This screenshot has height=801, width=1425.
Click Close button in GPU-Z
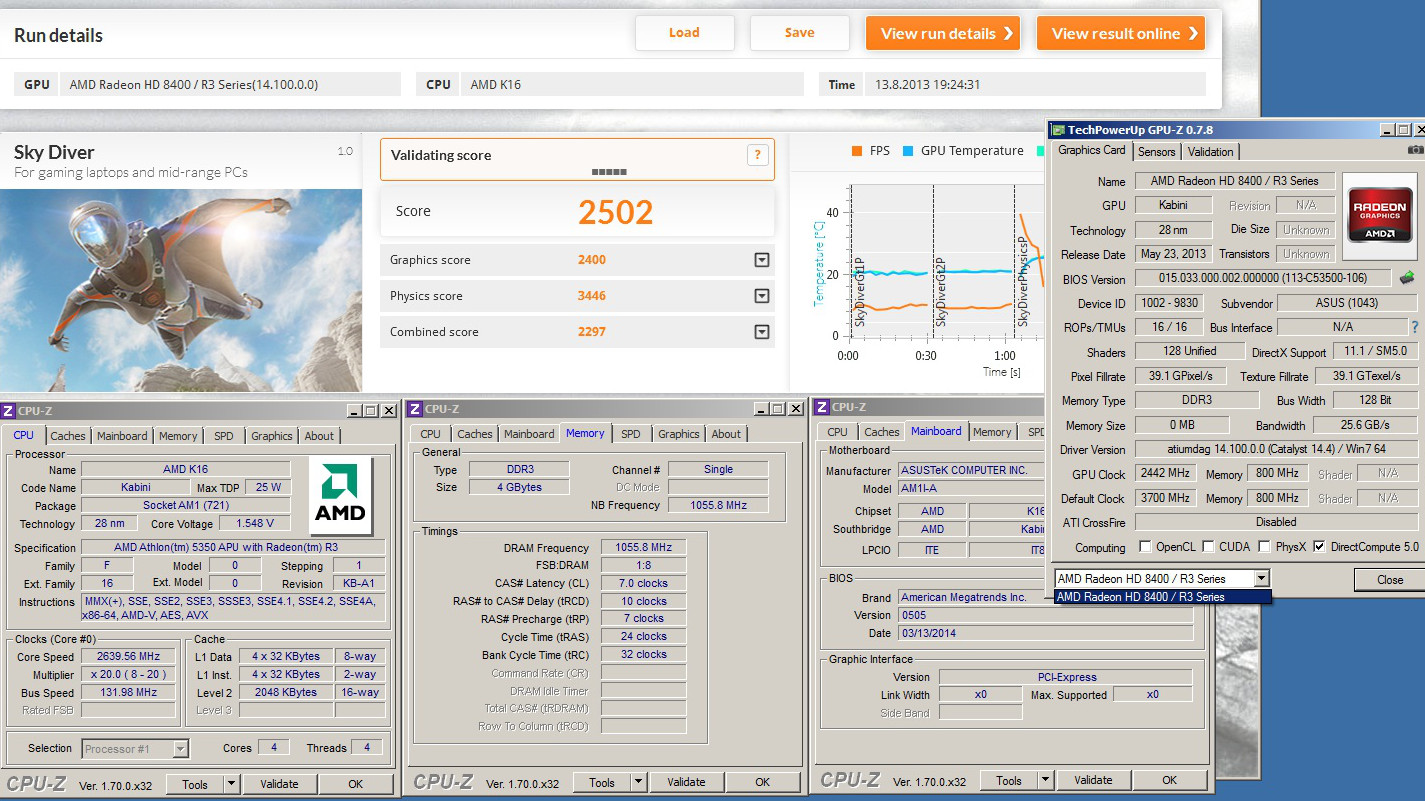tap(1390, 579)
